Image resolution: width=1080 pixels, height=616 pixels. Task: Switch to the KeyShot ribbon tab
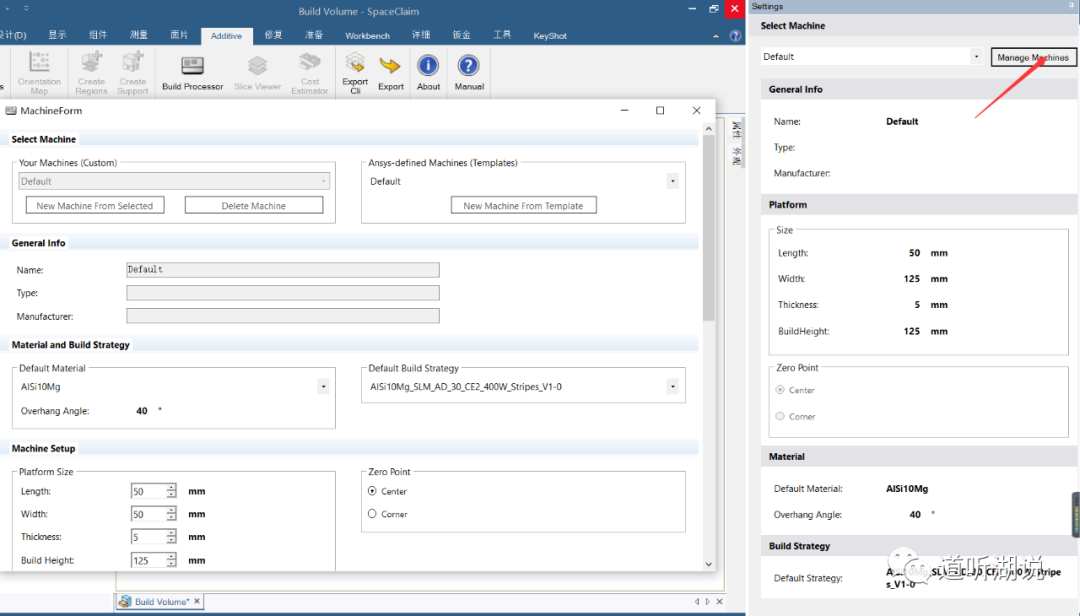click(x=550, y=36)
